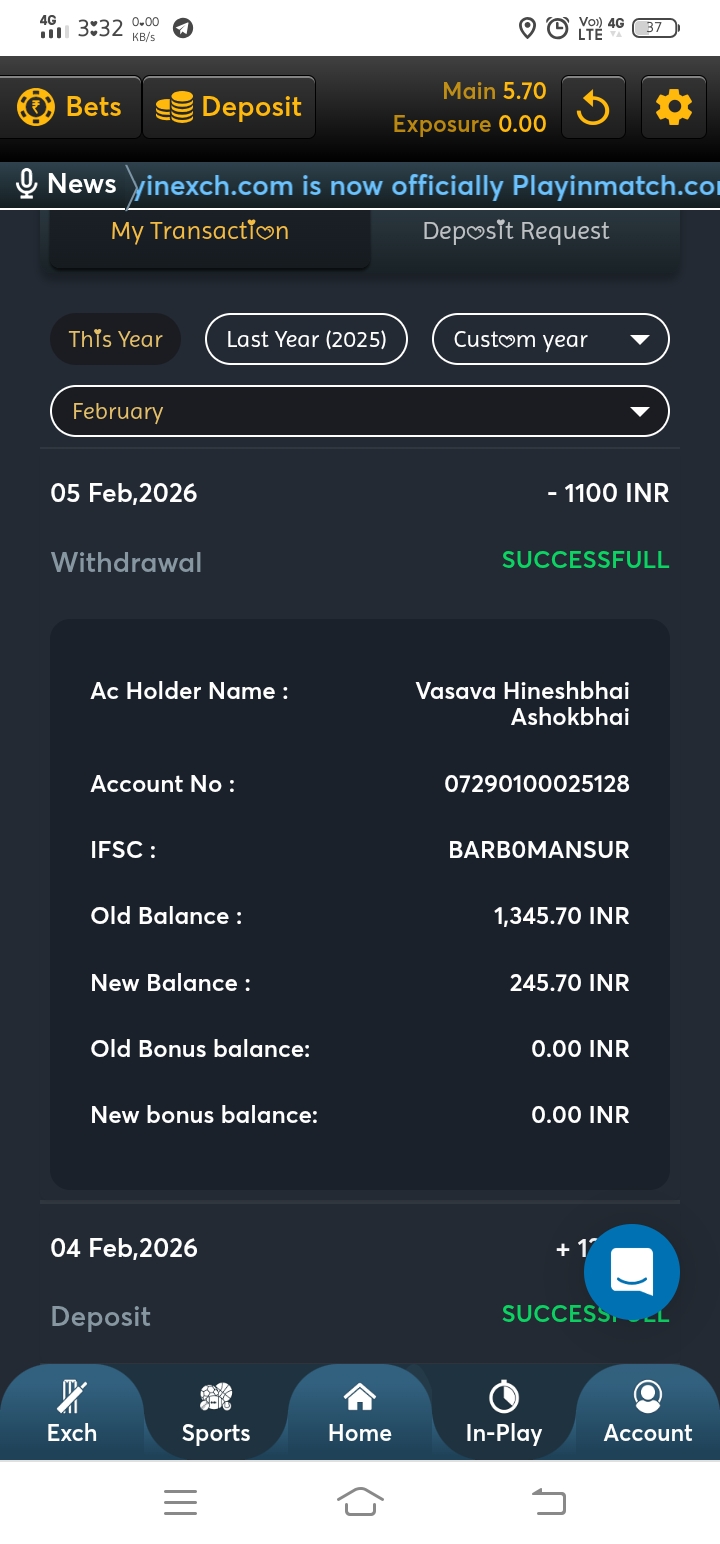Tap the Exch cricket bat icon

[72, 1396]
